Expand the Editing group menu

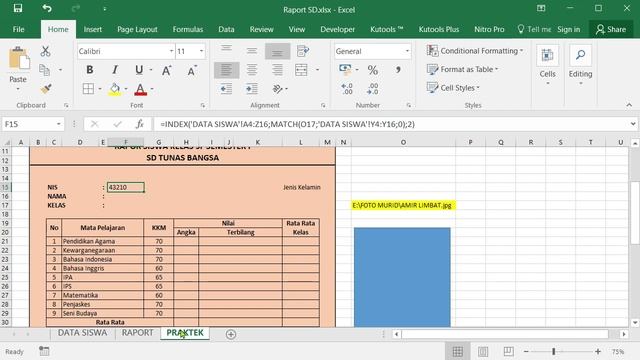click(x=580, y=66)
